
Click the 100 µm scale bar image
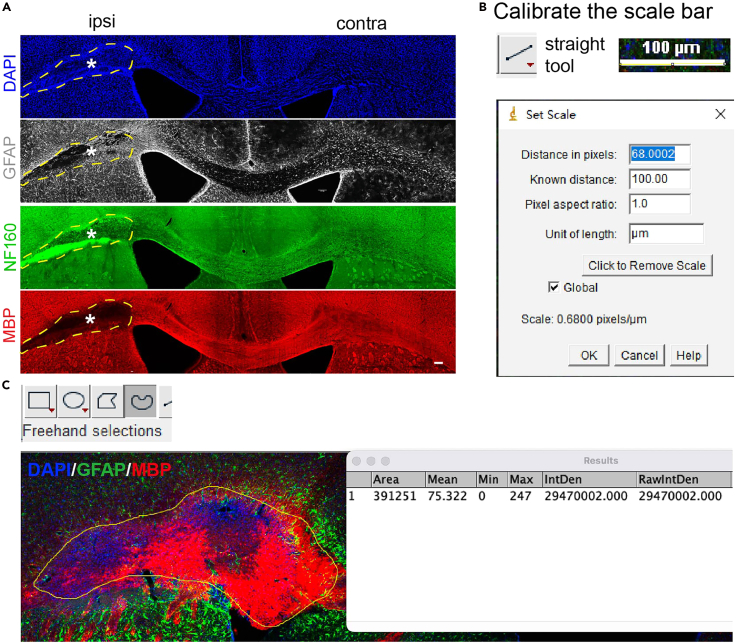coord(675,55)
